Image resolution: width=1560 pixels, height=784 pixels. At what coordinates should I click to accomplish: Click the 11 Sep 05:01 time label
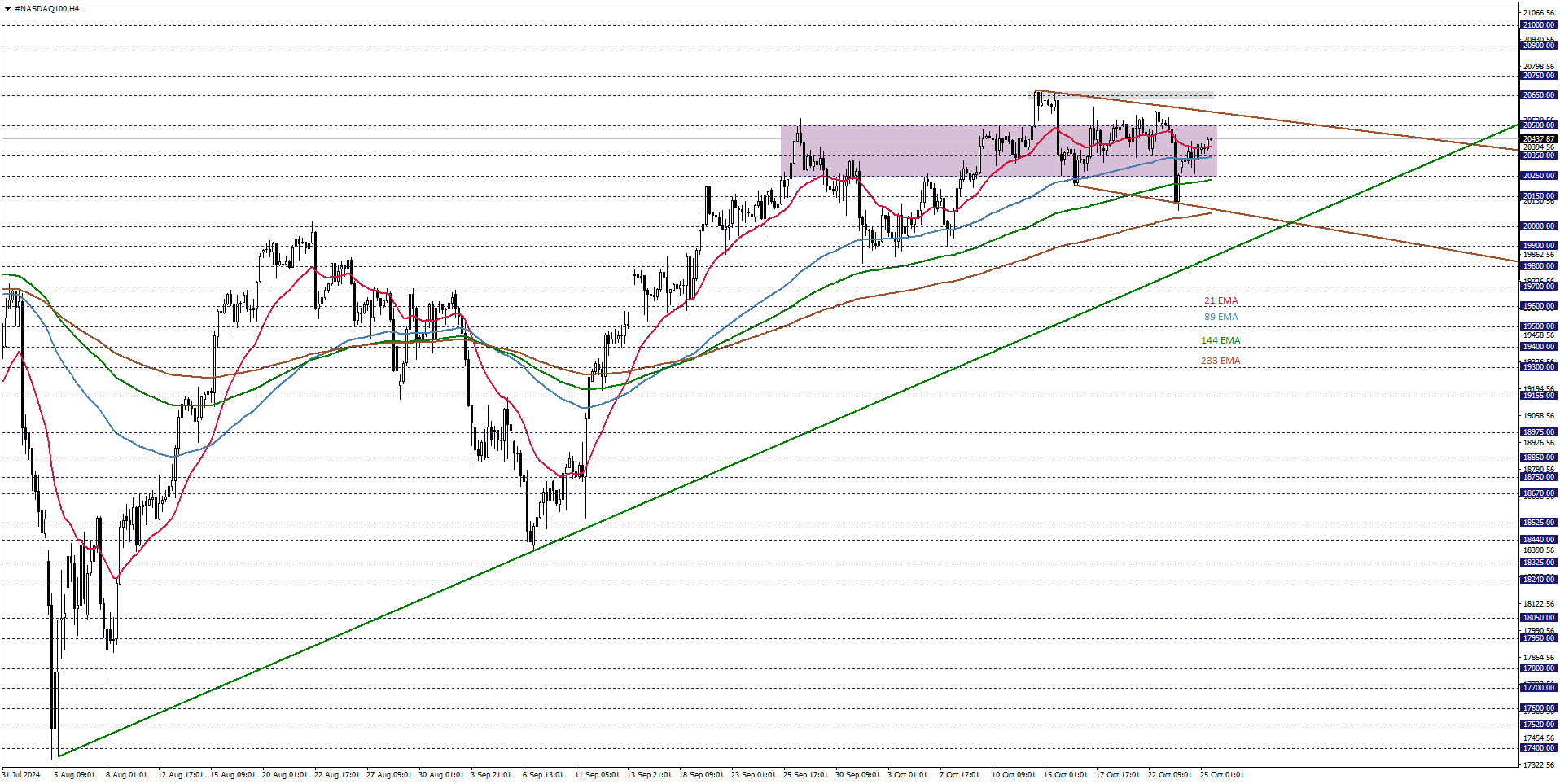coord(597,775)
